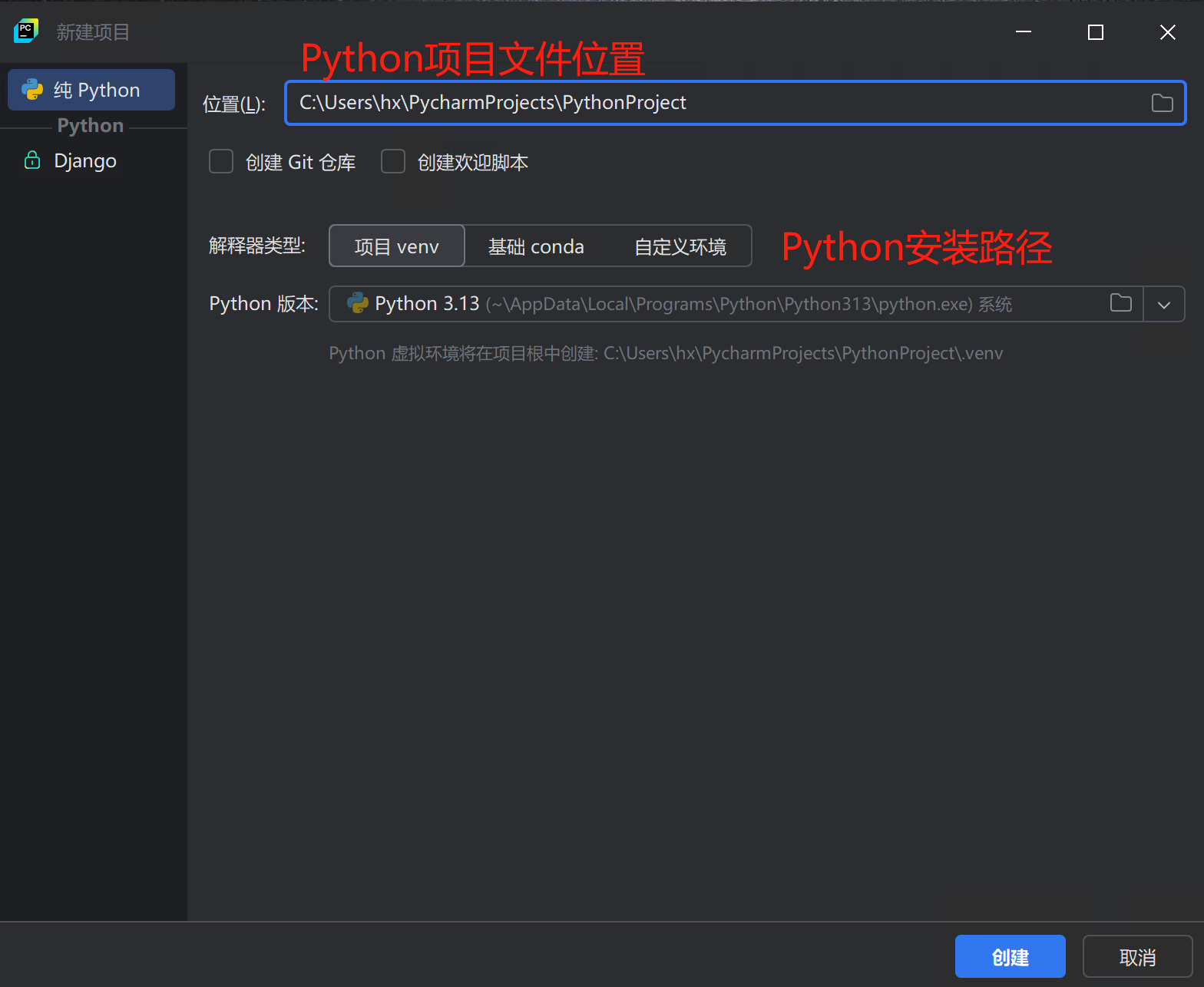Browse folder icon in location field
The image size is (1204, 987).
click(x=1162, y=103)
